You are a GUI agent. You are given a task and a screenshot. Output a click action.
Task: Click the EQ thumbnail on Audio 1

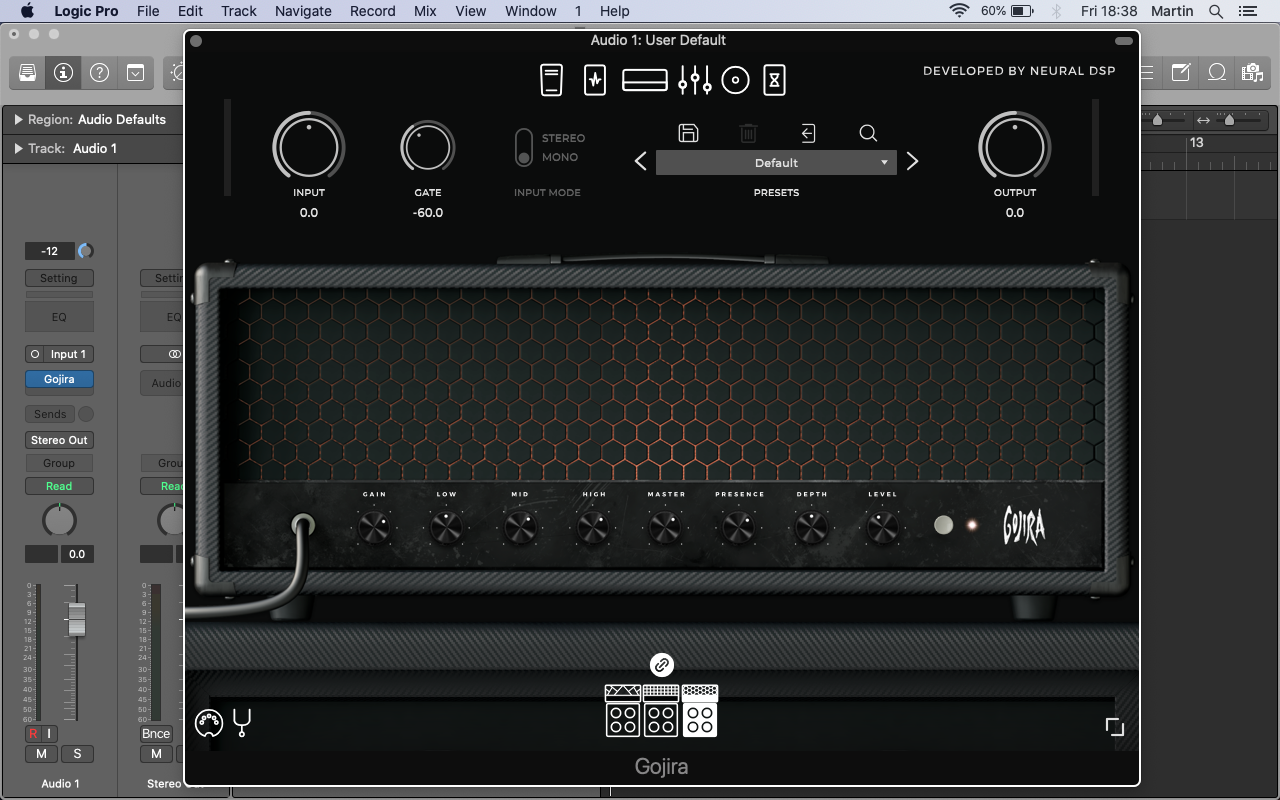(x=59, y=316)
